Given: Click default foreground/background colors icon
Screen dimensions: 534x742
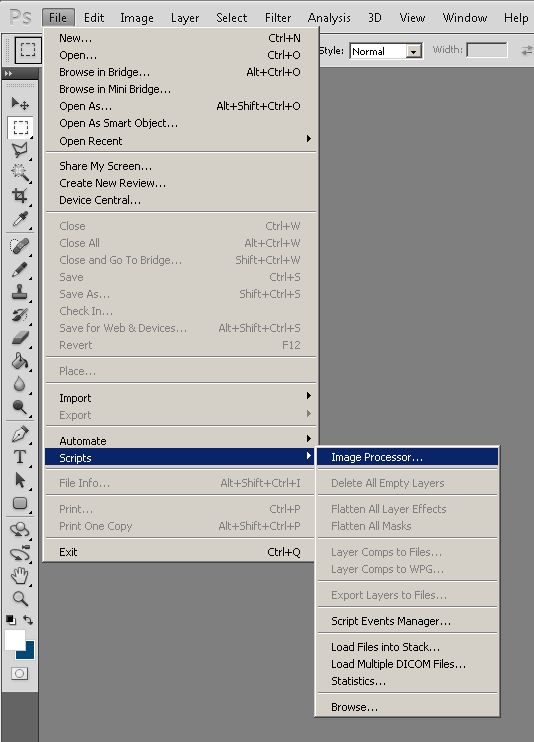Looking at the screenshot, I should (10, 619).
